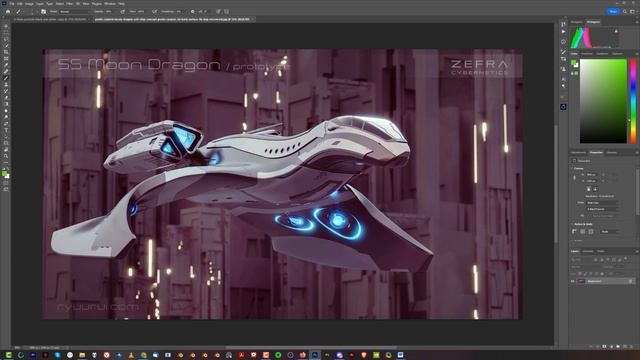Open the brush settings panel icon
The image size is (640, 360).
click(x=43, y=11)
